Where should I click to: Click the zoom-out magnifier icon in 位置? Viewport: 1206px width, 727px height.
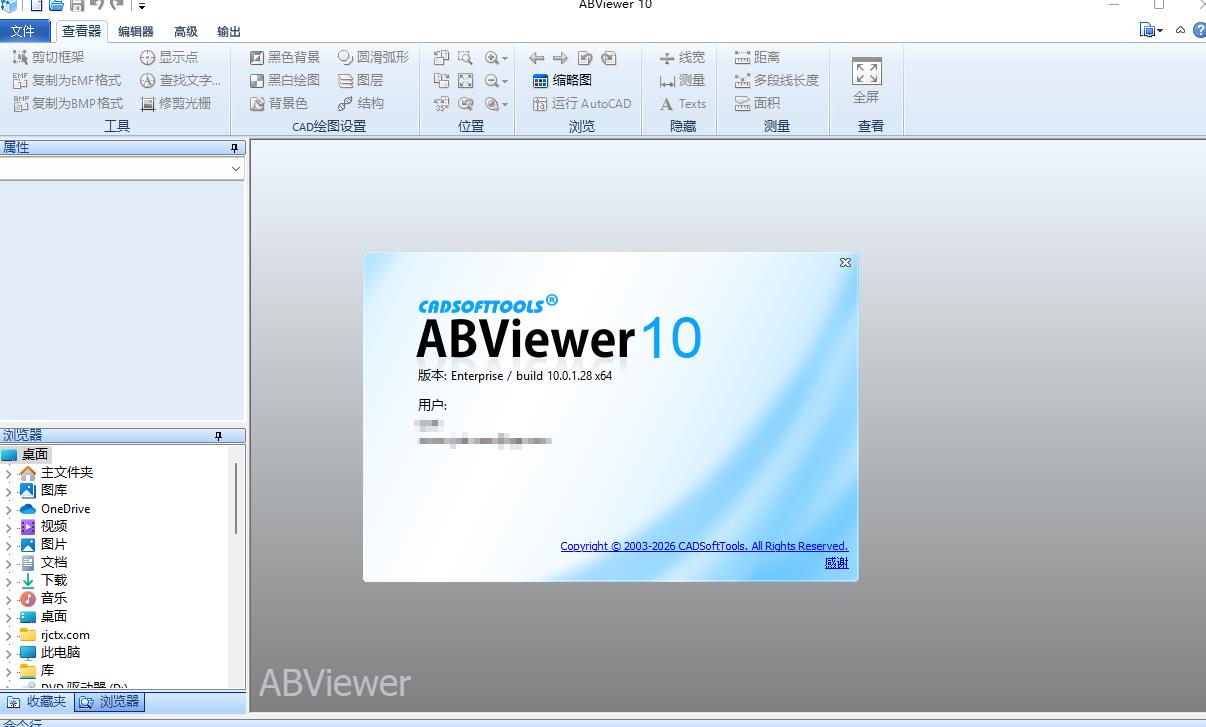491,81
